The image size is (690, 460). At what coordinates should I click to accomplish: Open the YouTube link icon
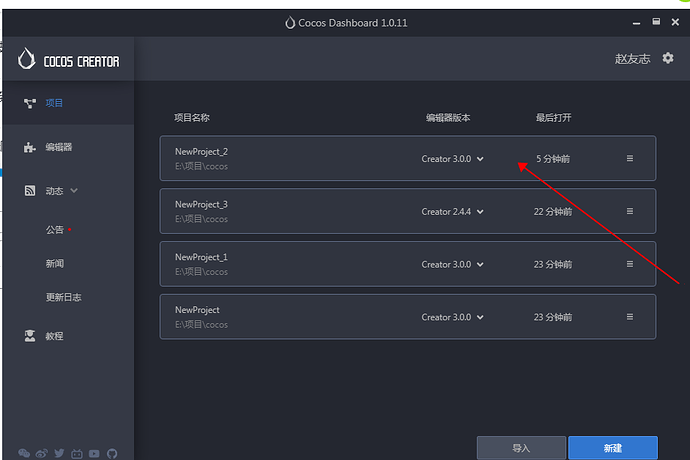point(94,453)
